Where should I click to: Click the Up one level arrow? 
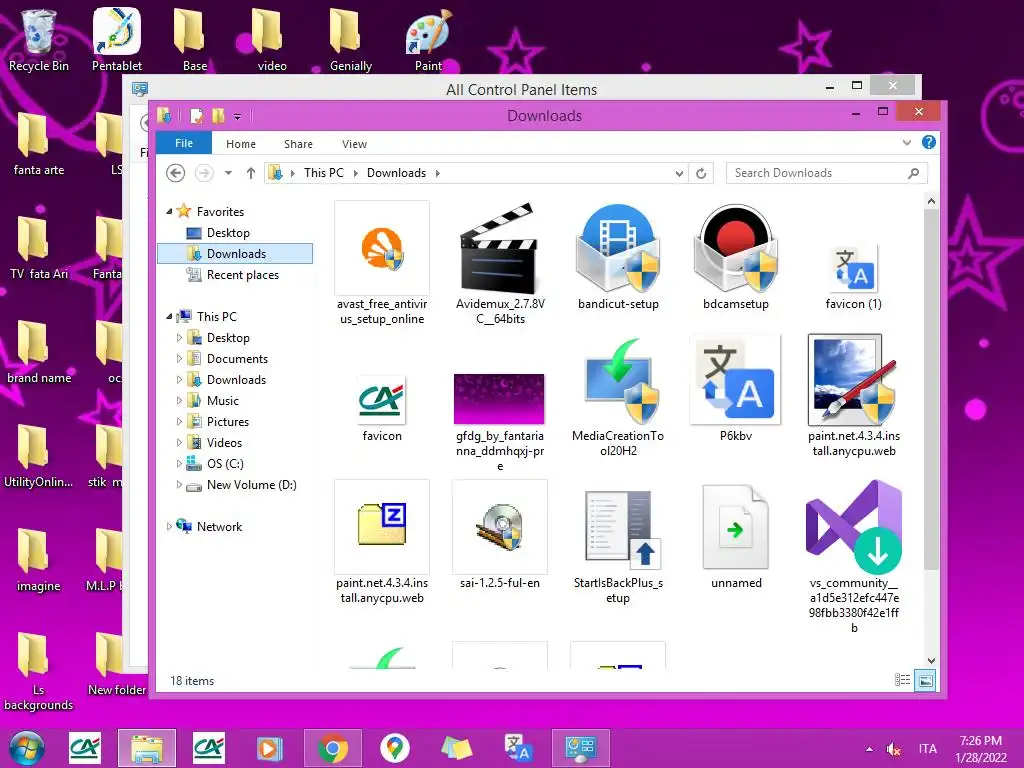coord(251,173)
